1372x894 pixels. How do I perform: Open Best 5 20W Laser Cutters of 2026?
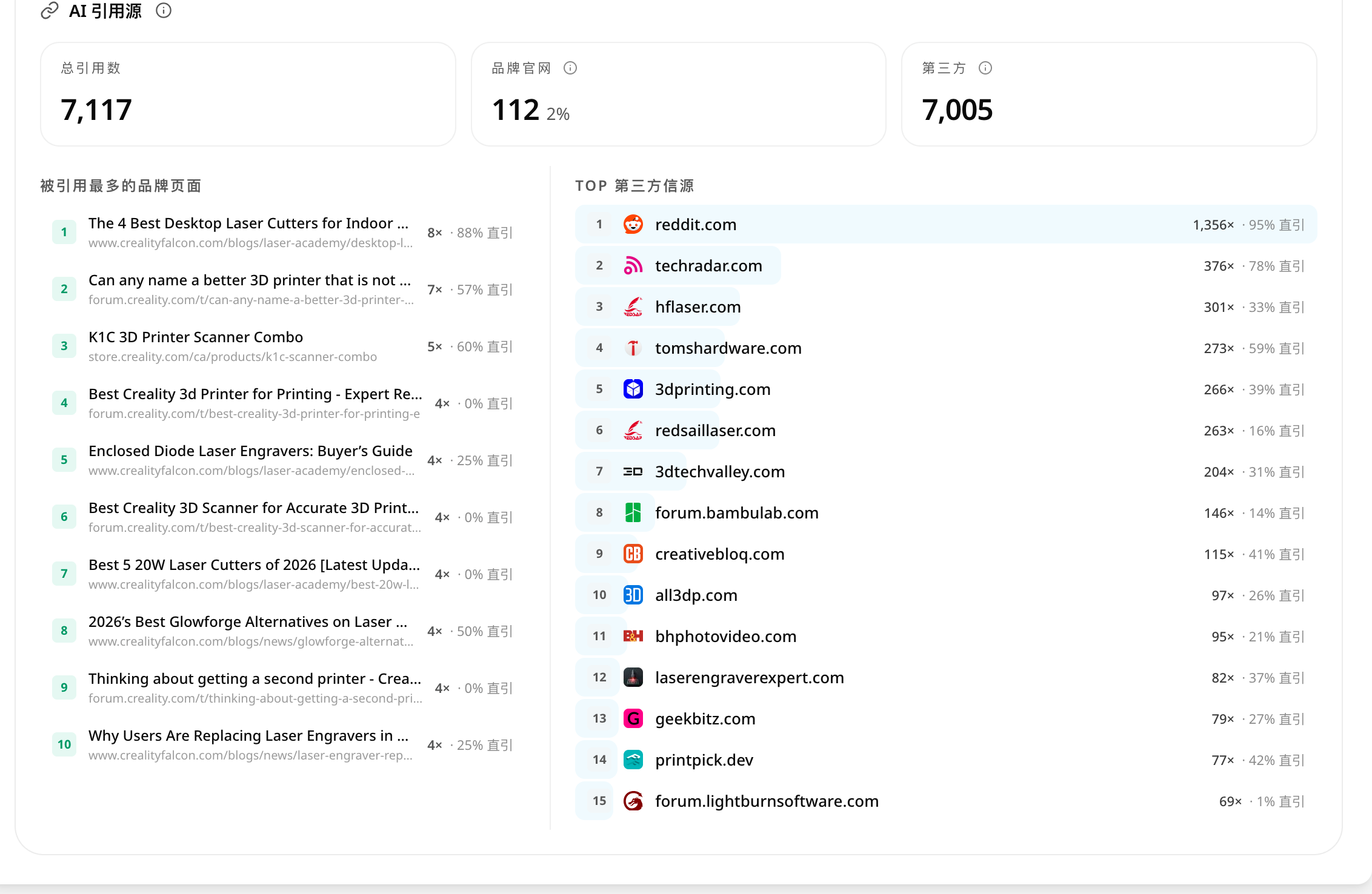255,565
